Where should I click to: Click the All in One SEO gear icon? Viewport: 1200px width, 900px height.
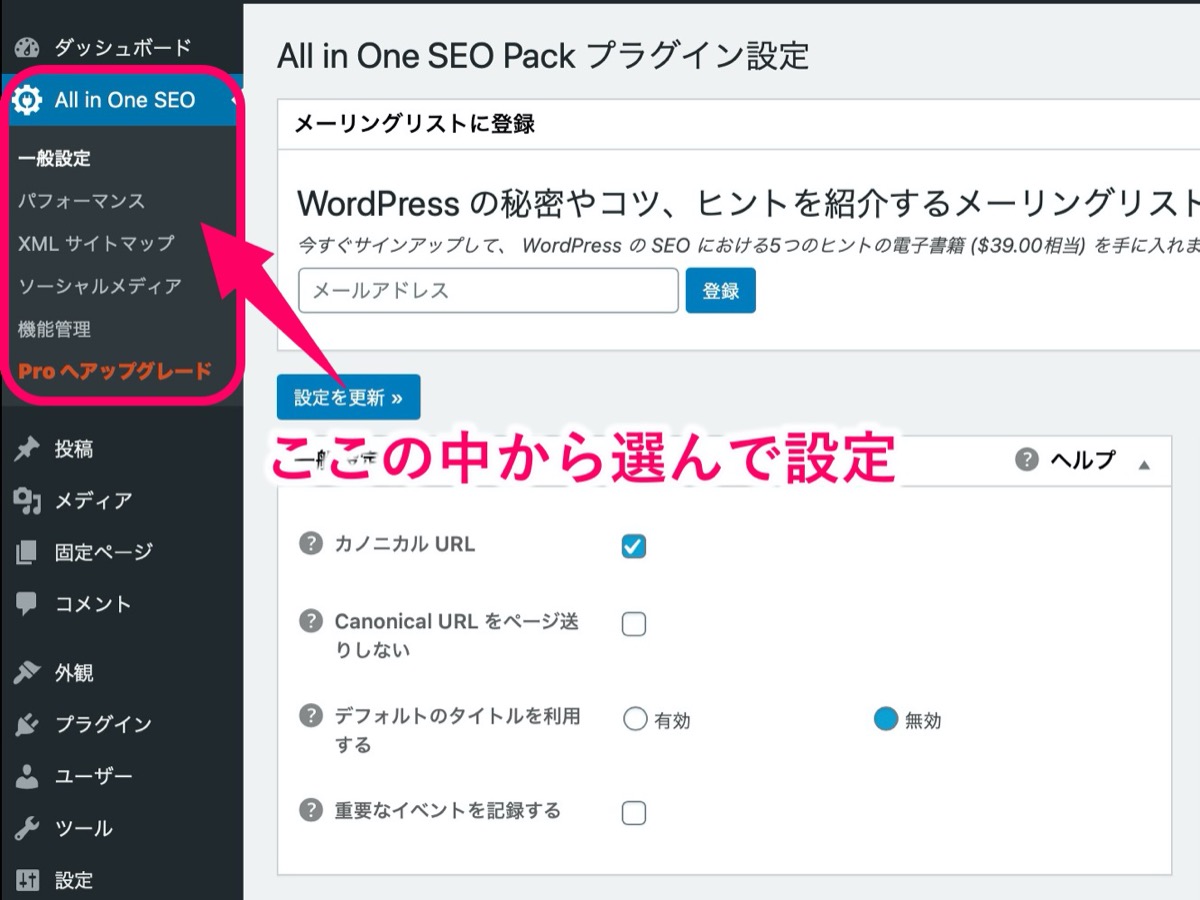[27, 100]
